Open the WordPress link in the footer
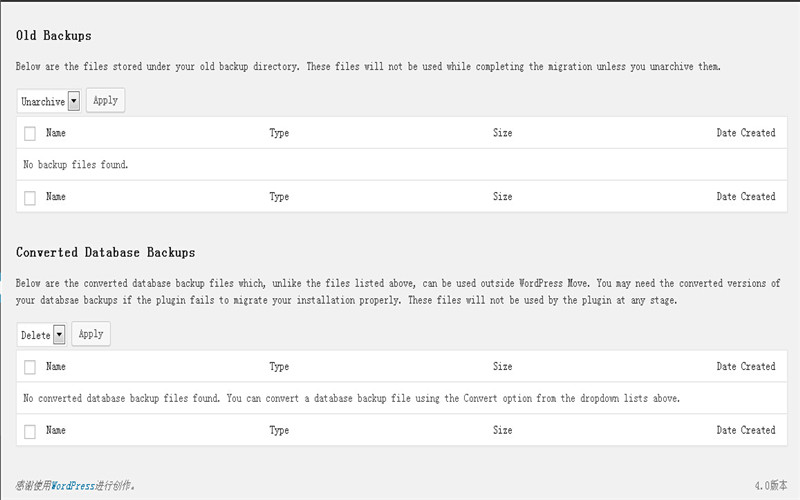The width and height of the screenshot is (800, 500). [x=75, y=485]
